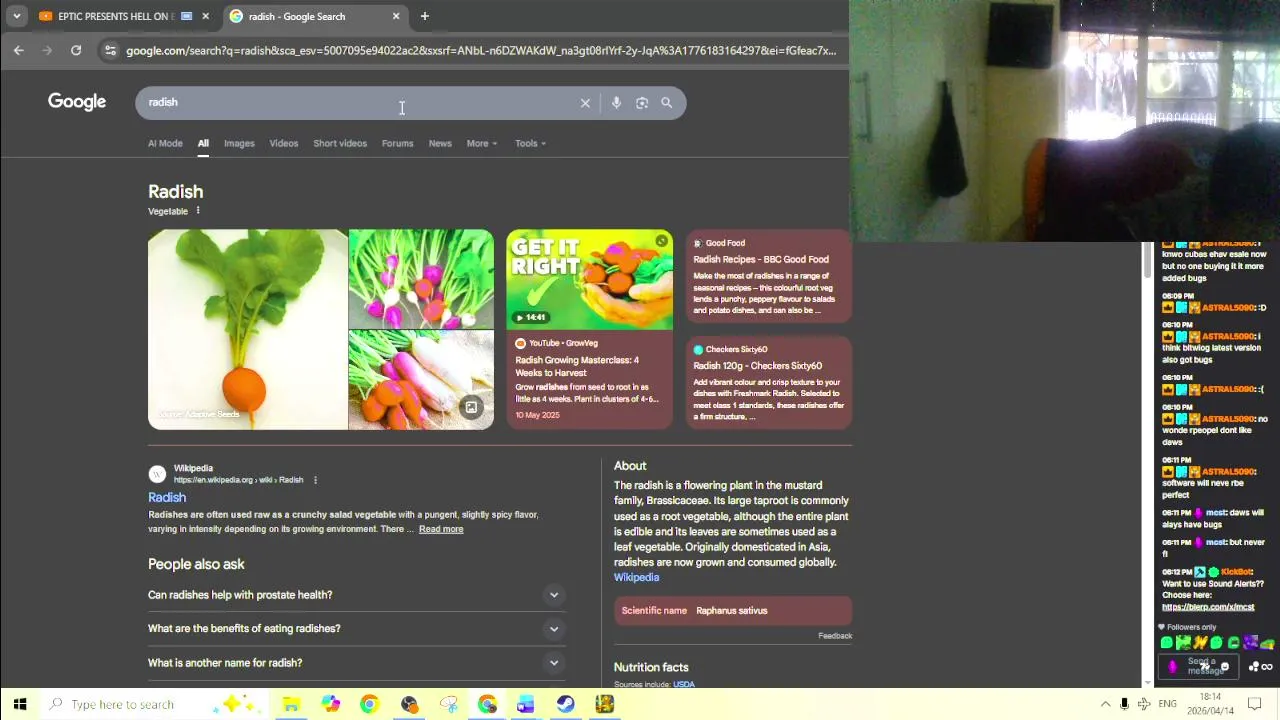Click Feedback below the knowledge panel

click(x=835, y=636)
